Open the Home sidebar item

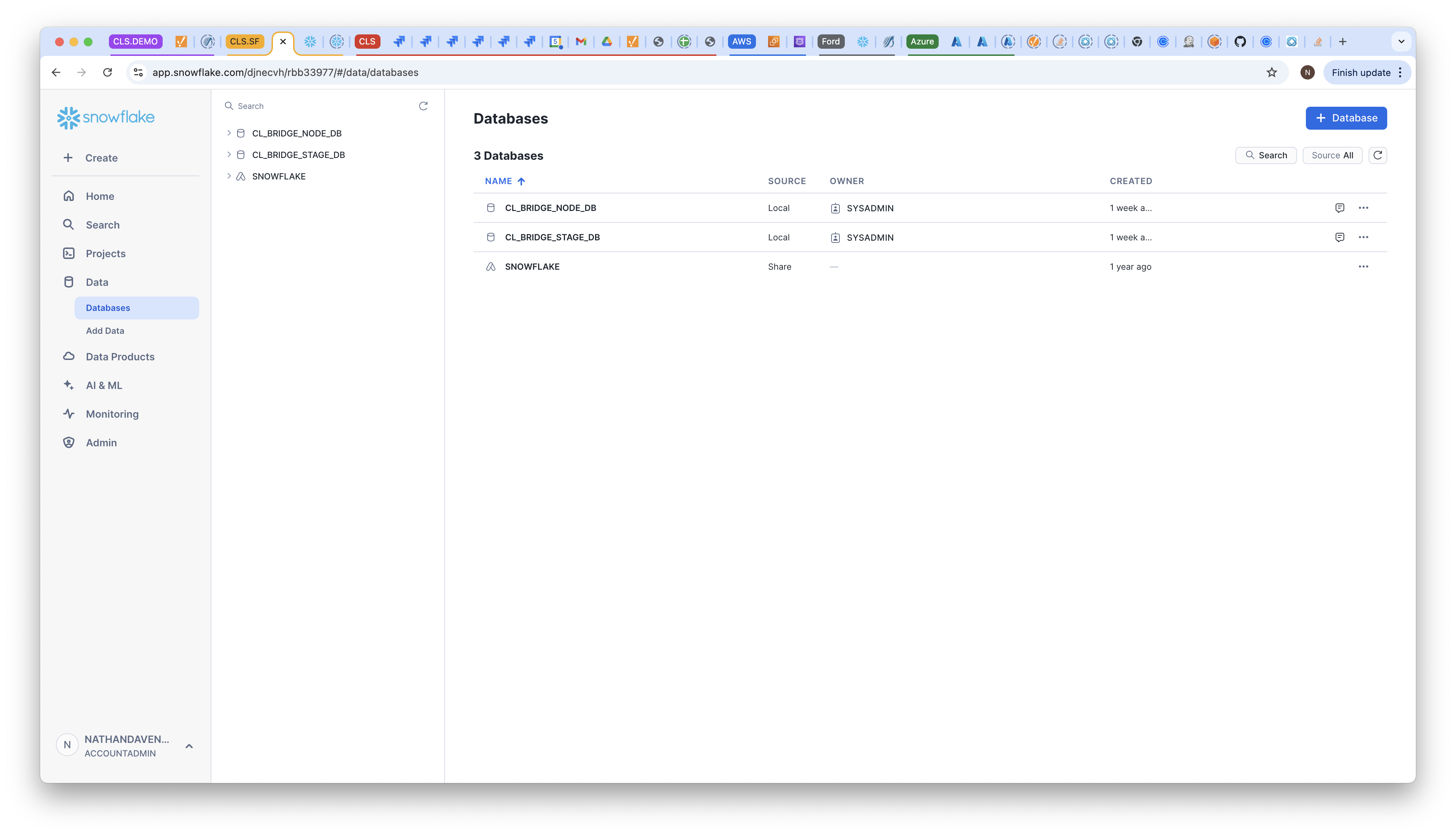[x=99, y=196]
